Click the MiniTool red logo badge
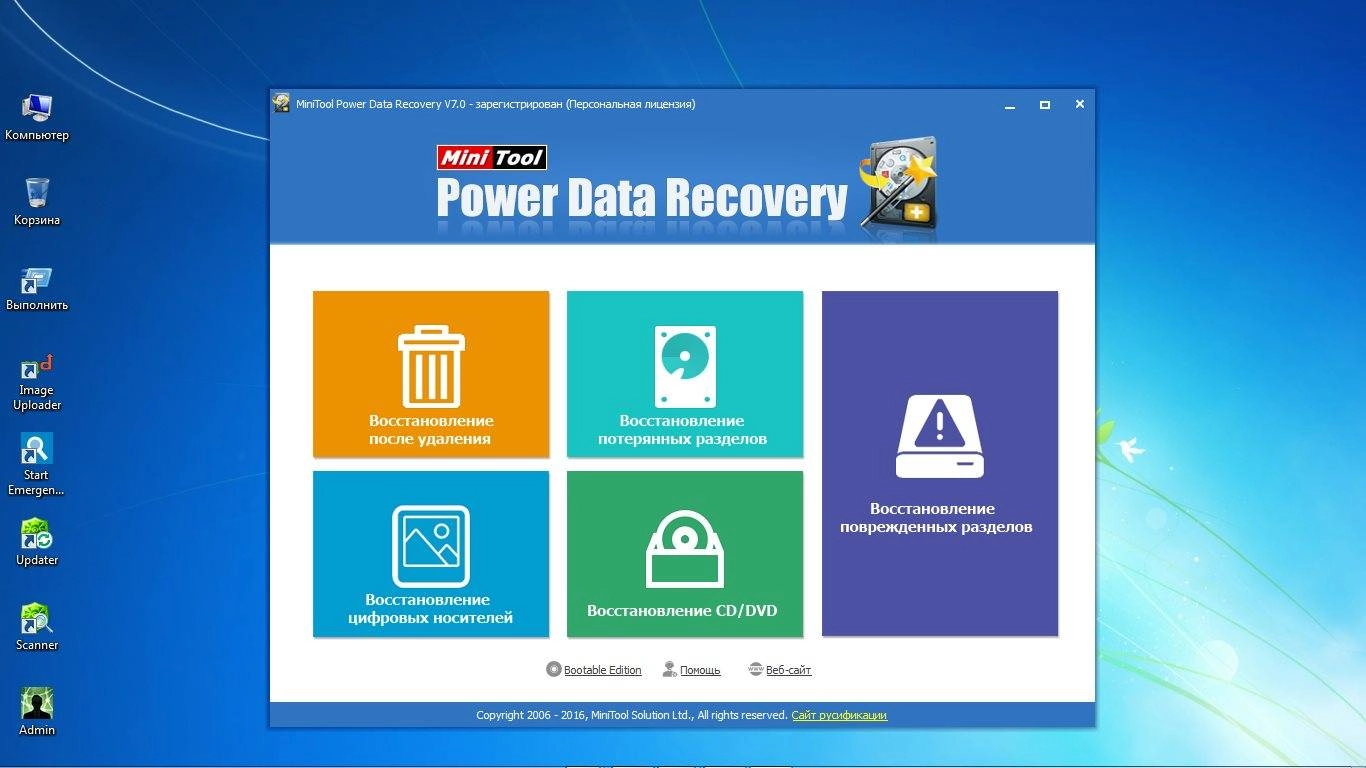Image resolution: width=1366 pixels, height=768 pixels. [491, 157]
